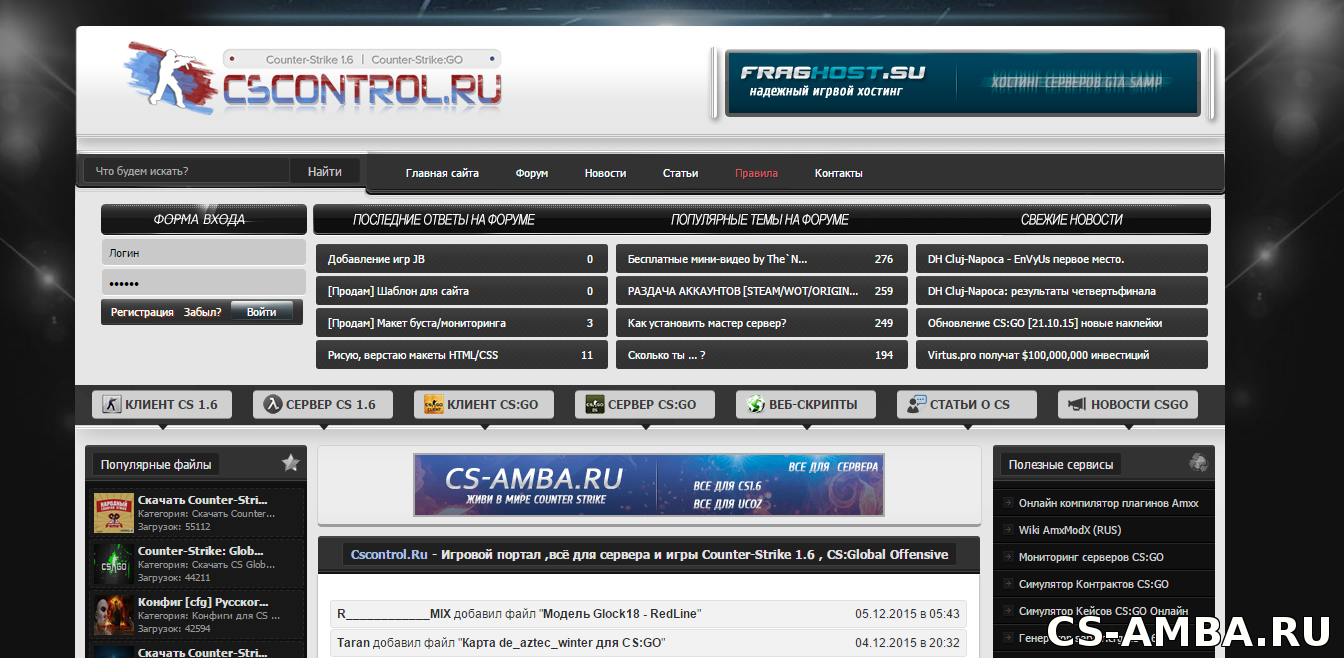Click the 'ПОПУЛЯРНЫЕ ТЕМЫ НА ФОРУМЕ' header

tap(760, 219)
